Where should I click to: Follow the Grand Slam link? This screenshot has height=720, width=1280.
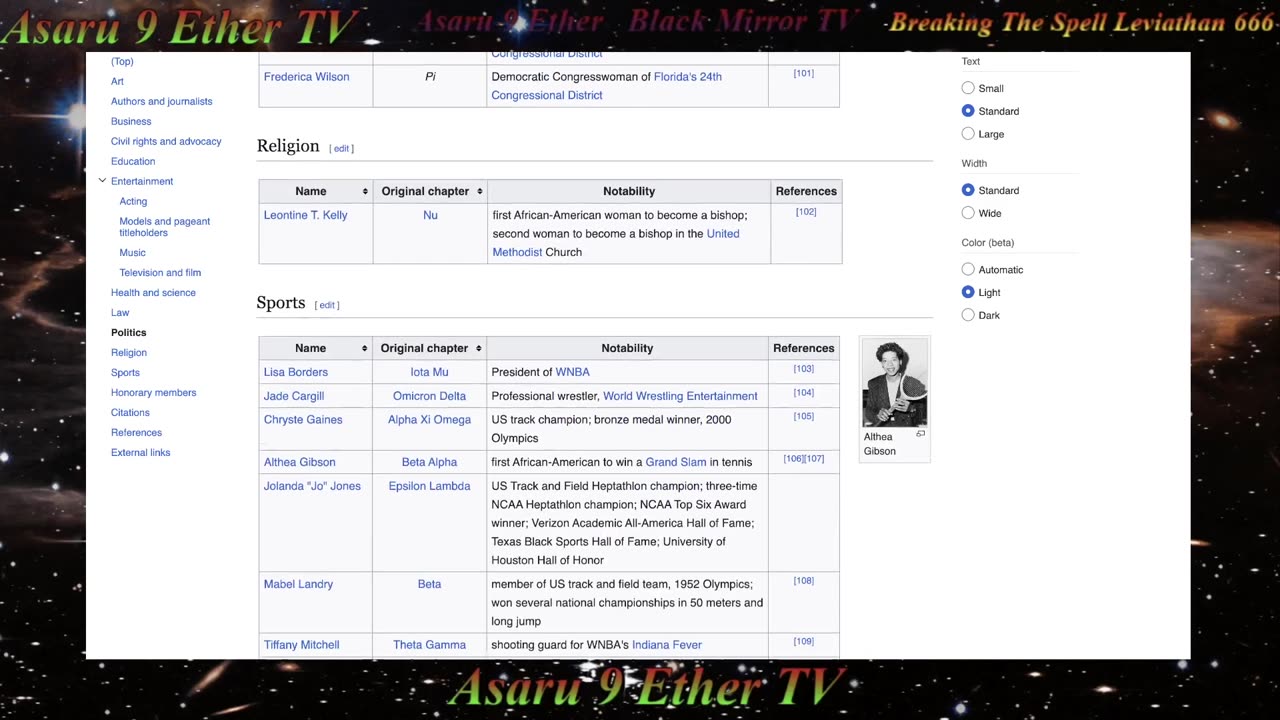[676, 462]
